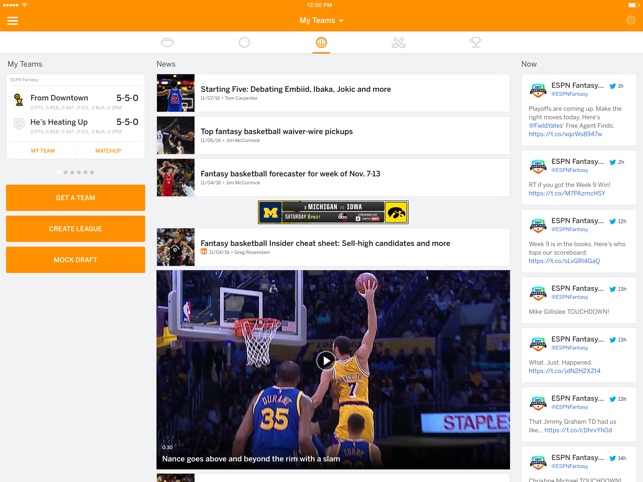
Task: Play the Nance slam dunk video
Action: (x=325, y=361)
